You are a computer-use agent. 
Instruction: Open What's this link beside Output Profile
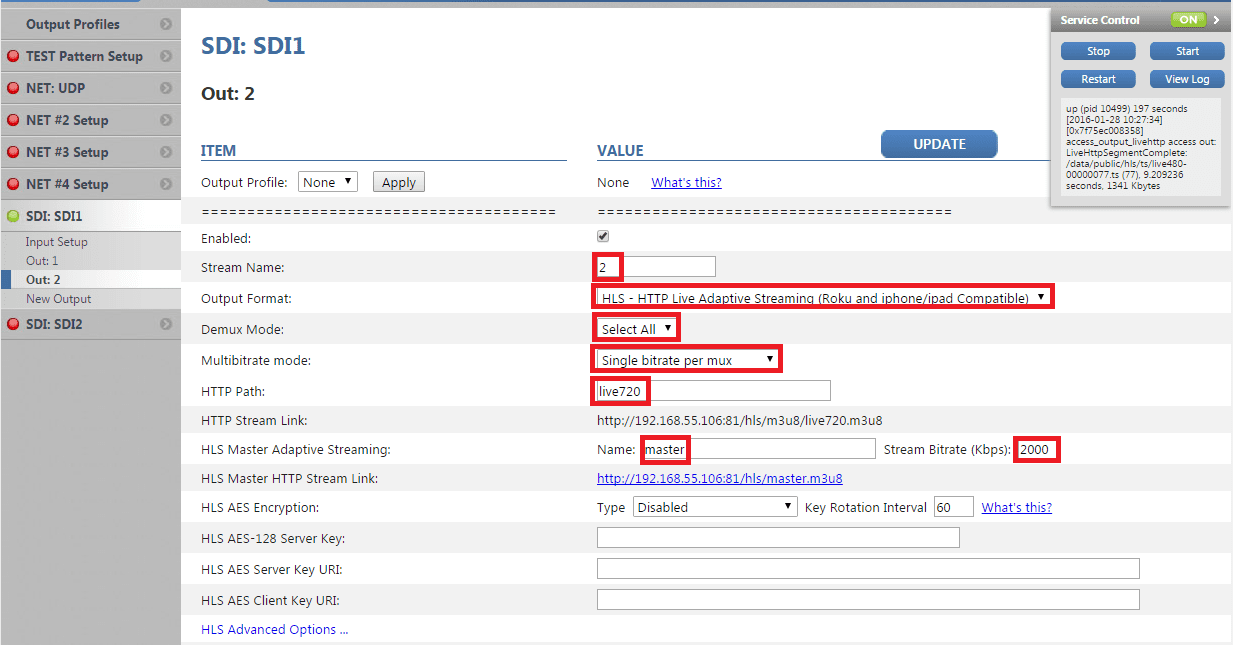pos(686,183)
